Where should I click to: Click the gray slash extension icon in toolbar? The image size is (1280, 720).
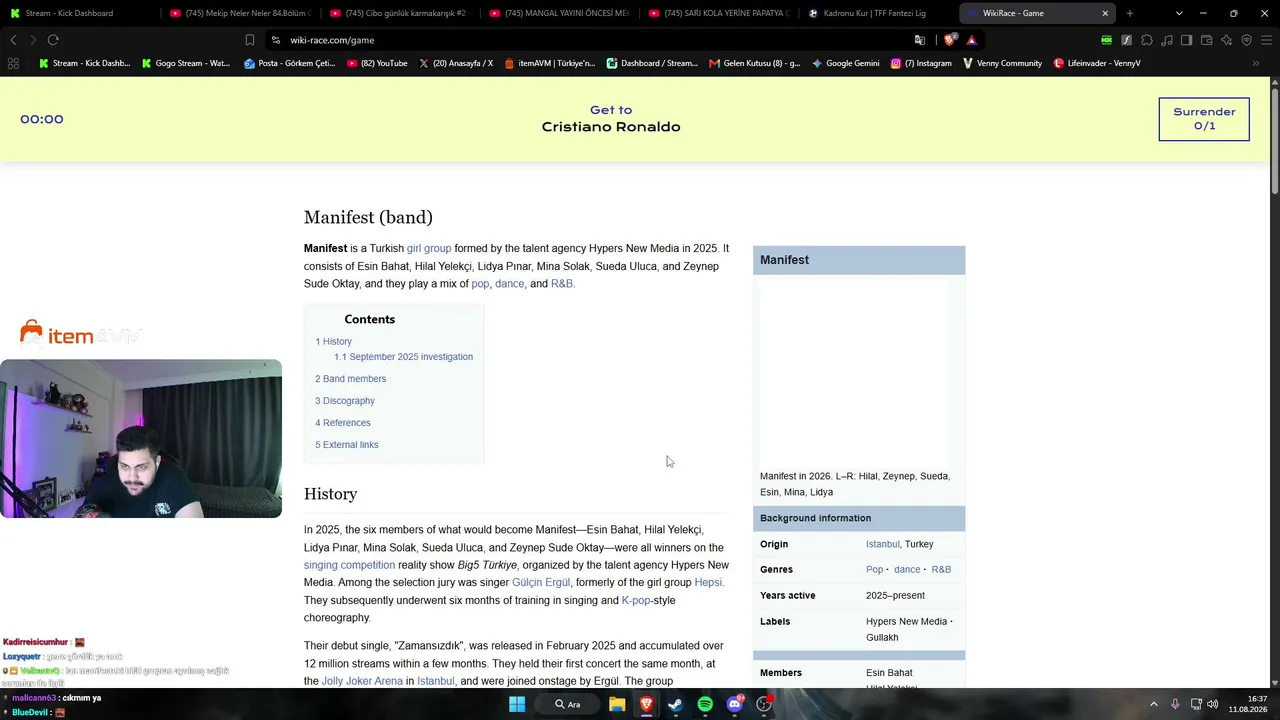1126,40
